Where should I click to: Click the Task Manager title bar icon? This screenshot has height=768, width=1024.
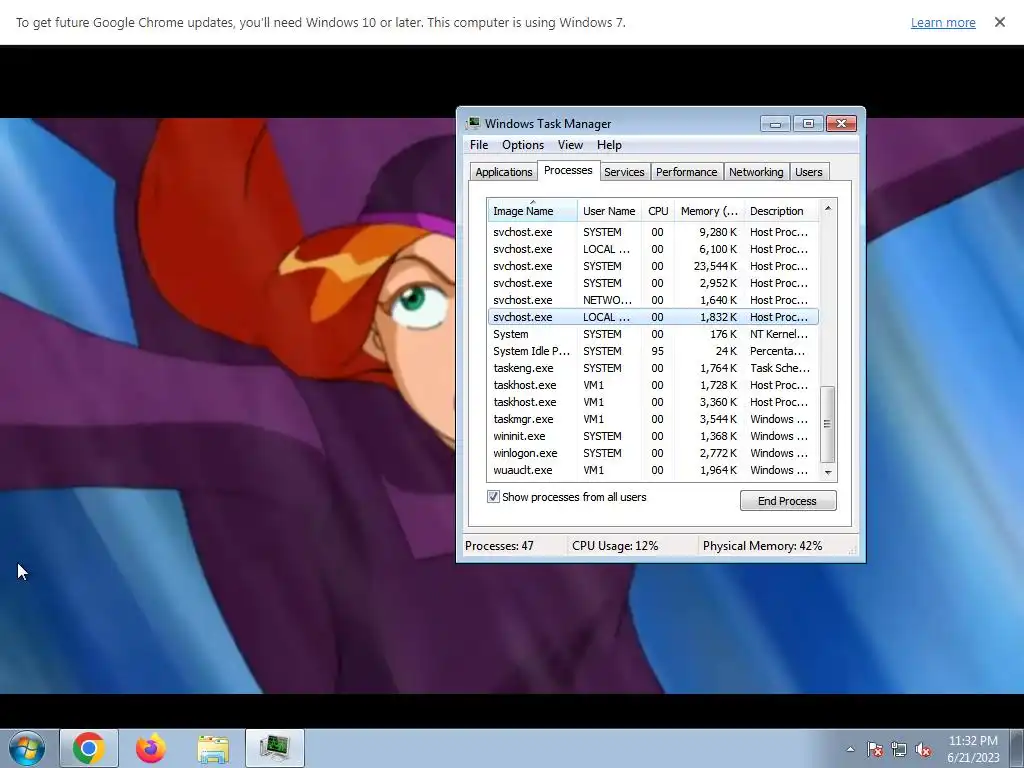point(473,123)
